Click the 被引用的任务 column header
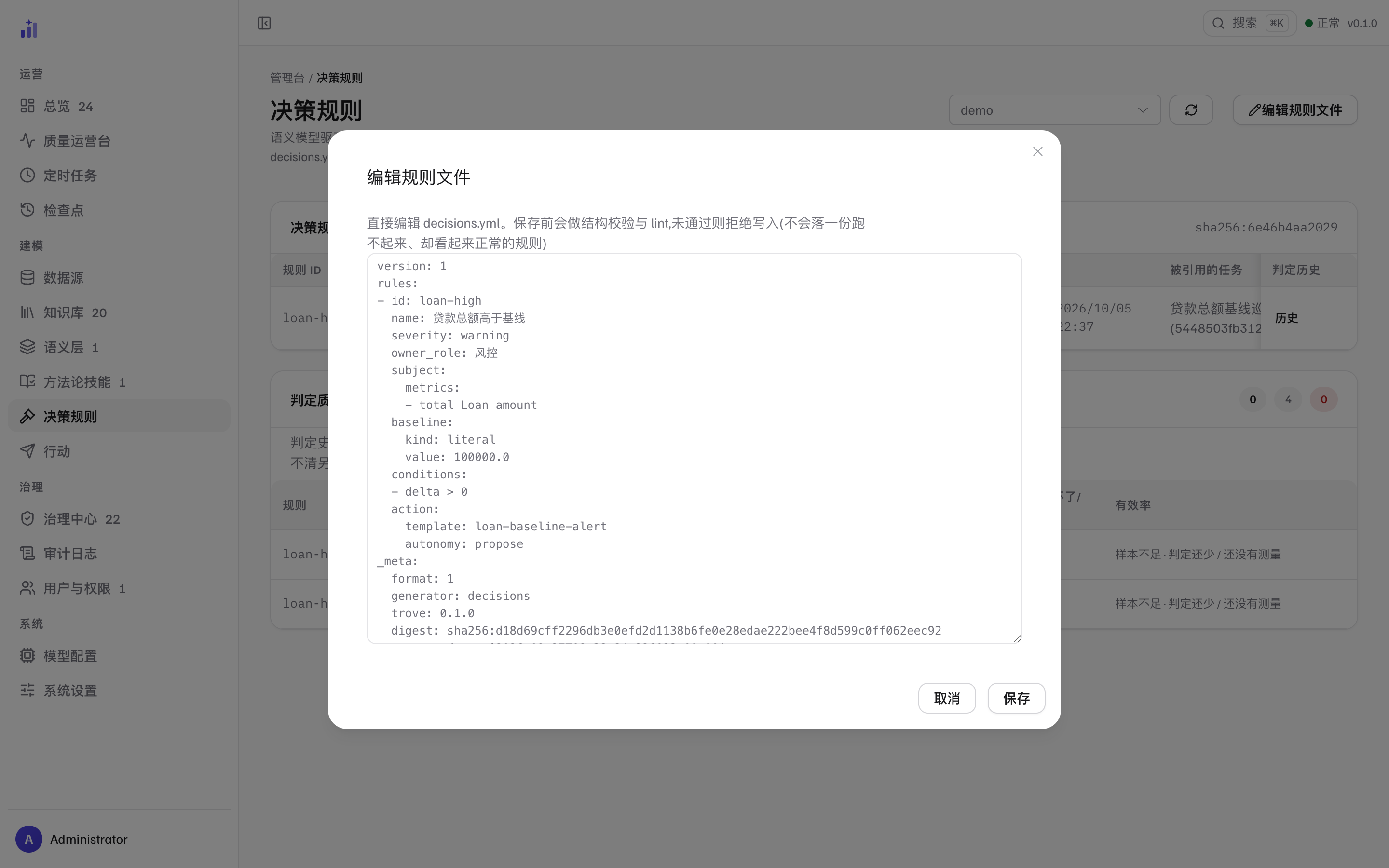 pos(1205,270)
